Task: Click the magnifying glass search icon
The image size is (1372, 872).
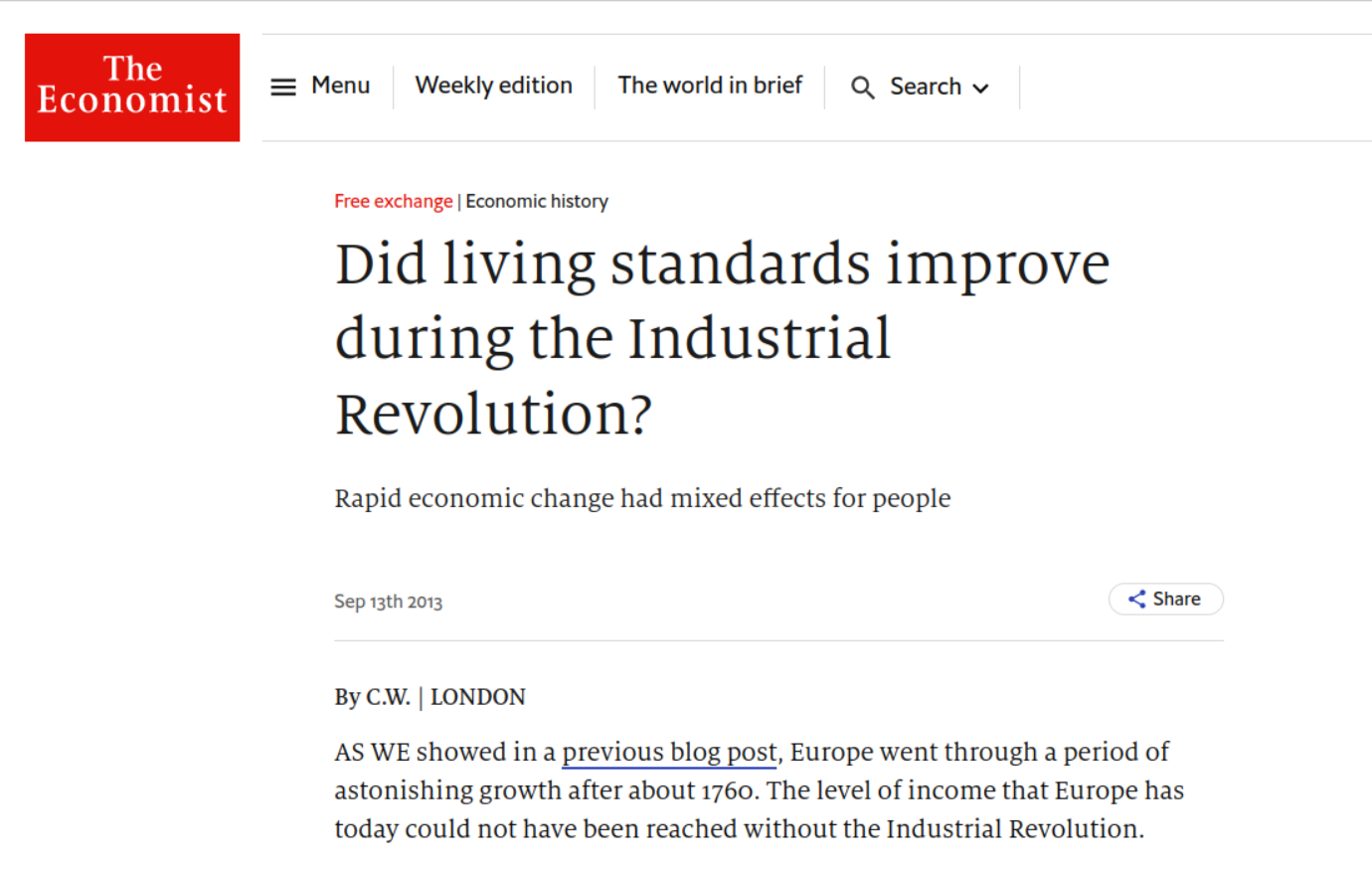Action: pyautogui.click(x=862, y=87)
